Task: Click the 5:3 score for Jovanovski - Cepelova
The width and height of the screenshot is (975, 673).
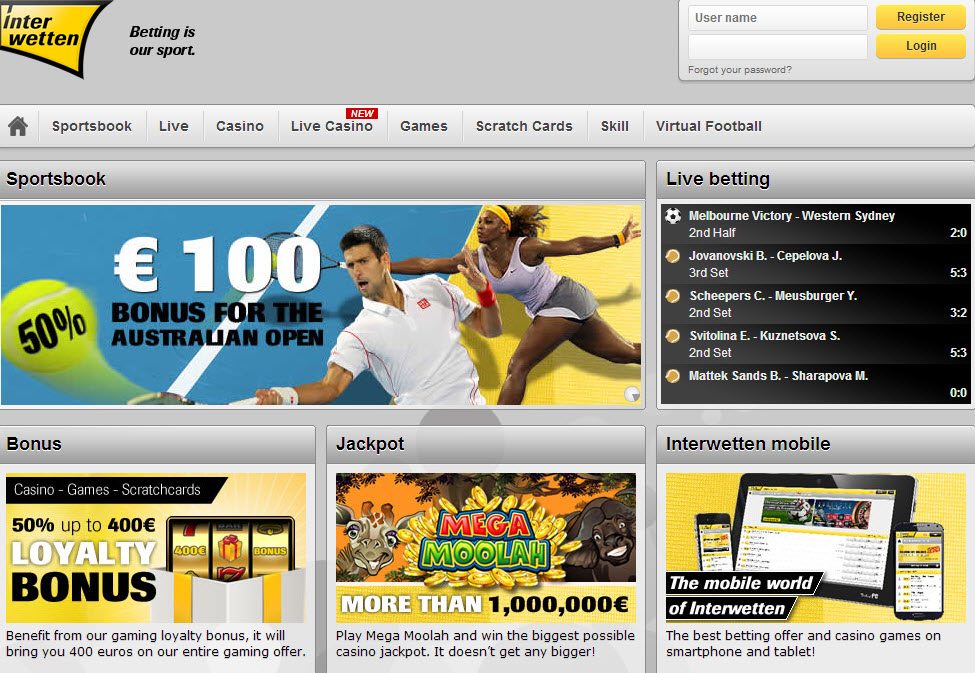Action: [958, 272]
